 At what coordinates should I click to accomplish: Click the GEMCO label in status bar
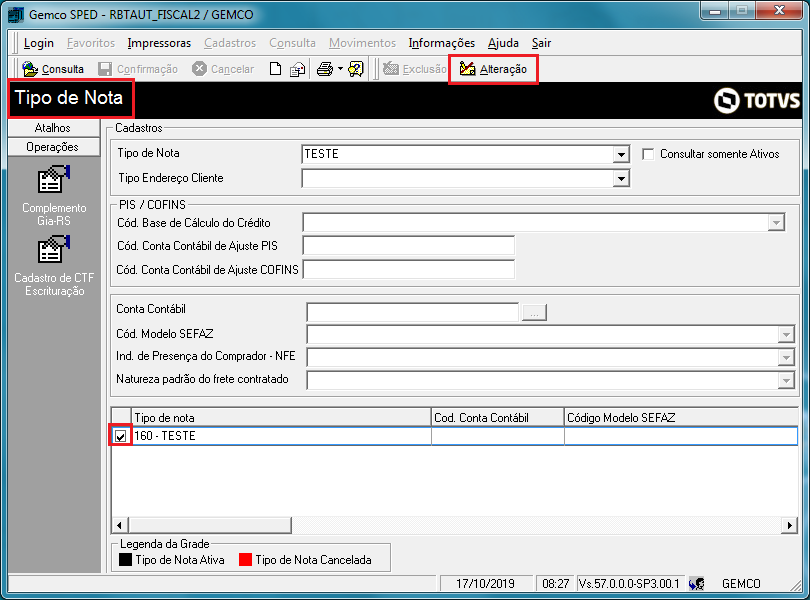click(741, 584)
